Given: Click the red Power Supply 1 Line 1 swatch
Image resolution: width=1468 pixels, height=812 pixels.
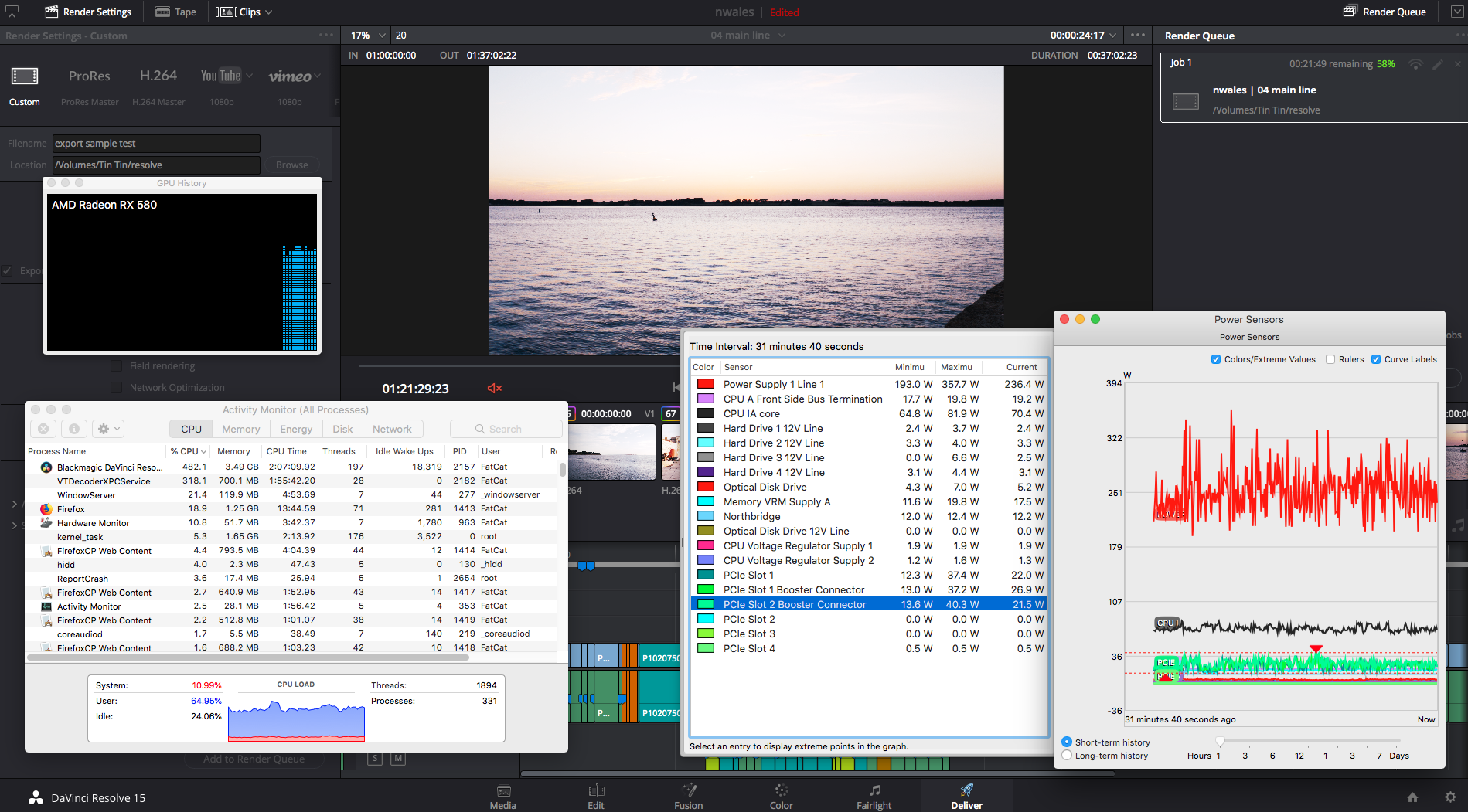Looking at the screenshot, I should coord(706,384).
